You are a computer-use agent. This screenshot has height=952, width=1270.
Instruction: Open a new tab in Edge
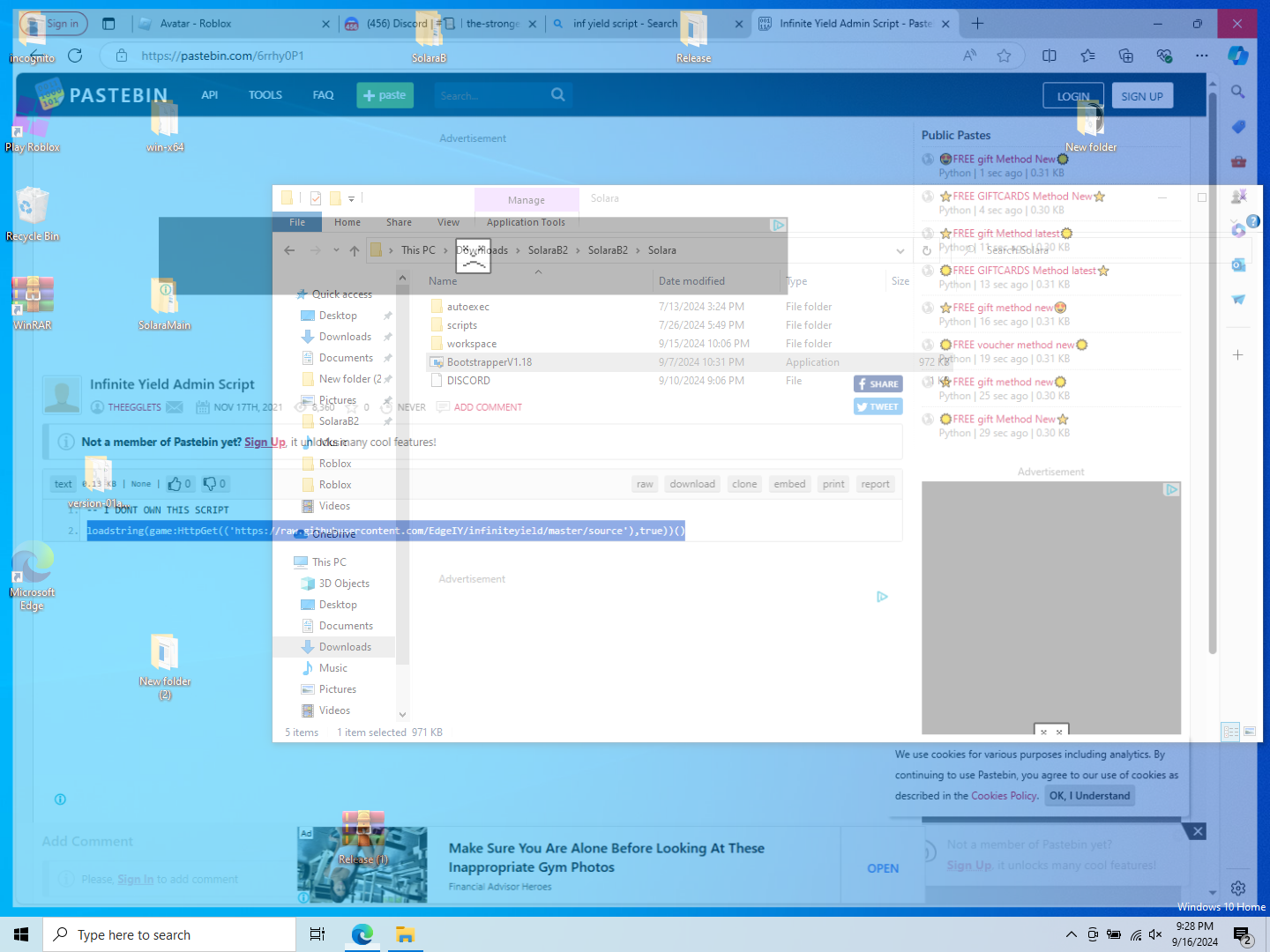pyautogui.click(x=977, y=24)
